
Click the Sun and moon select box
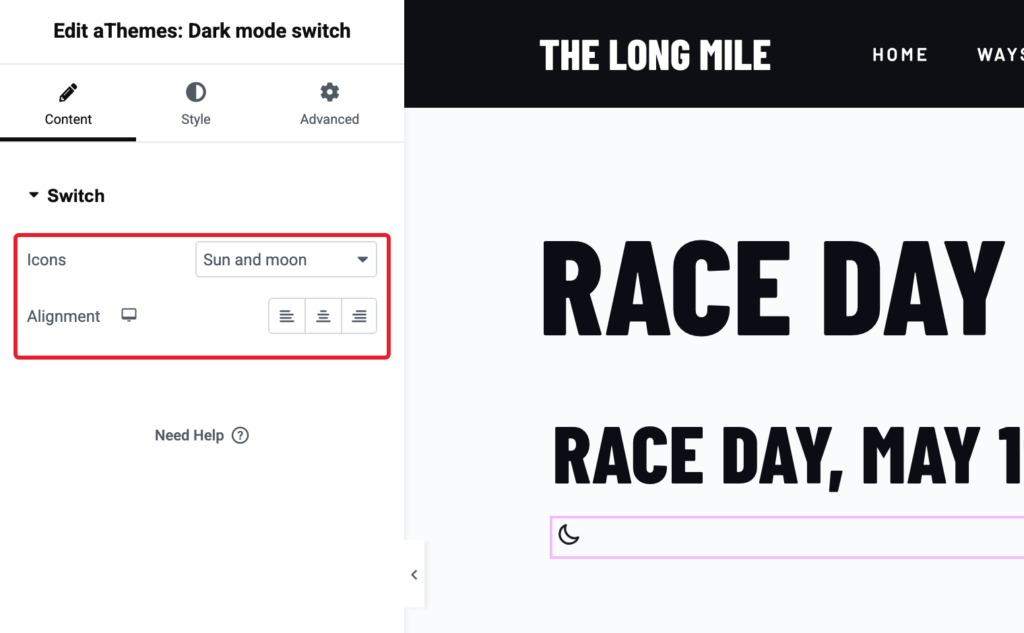[x=286, y=259]
